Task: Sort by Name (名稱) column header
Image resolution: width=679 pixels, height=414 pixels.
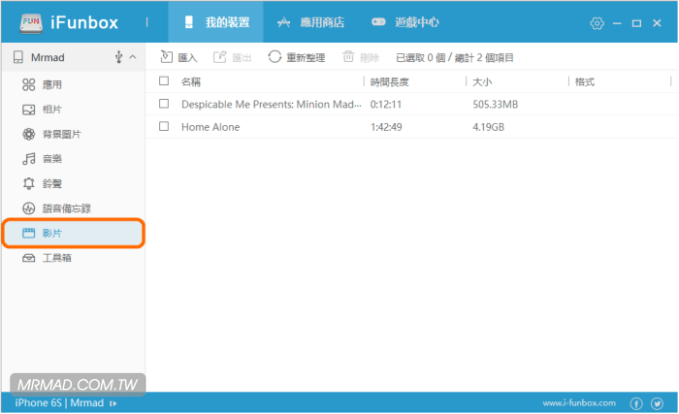Action: click(191, 82)
